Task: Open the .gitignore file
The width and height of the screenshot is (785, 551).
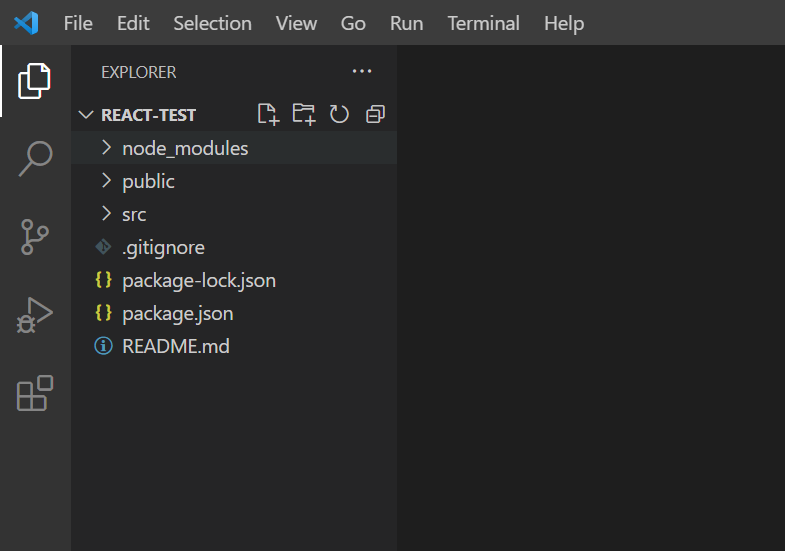Action: click(163, 247)
